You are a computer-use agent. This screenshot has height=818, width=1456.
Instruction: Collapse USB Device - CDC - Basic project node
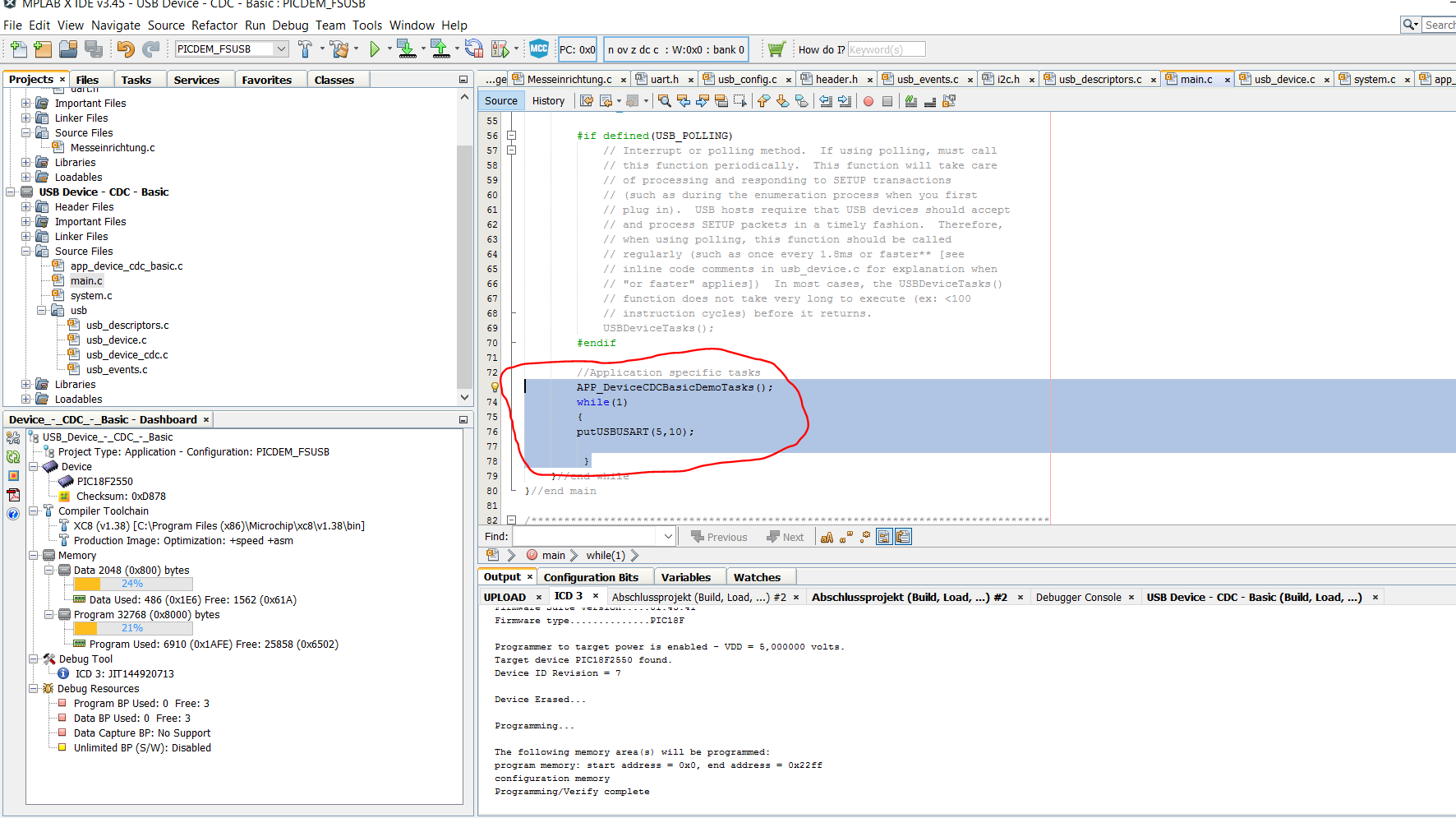pos(11,192)
